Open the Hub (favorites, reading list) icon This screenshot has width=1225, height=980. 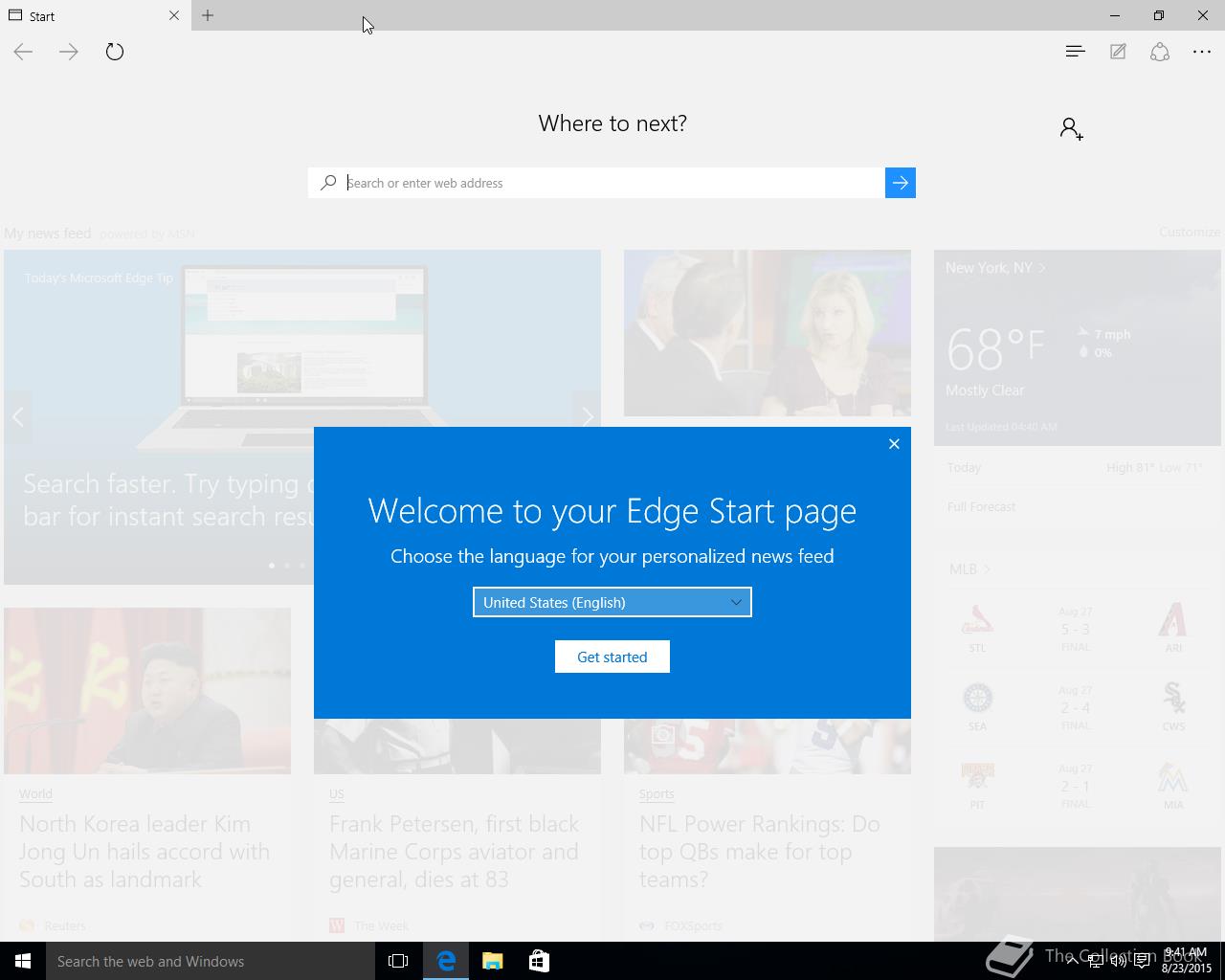pyautogui.click(x=1075, y=52)
